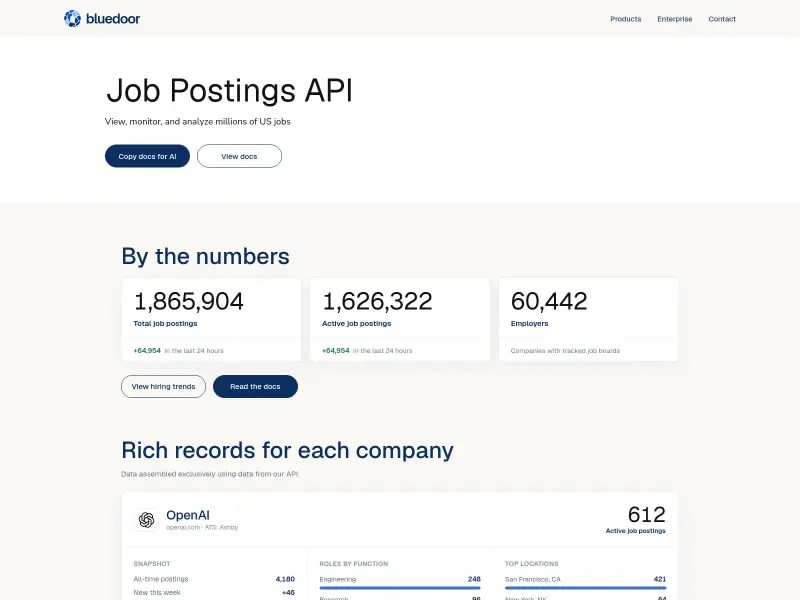This screenshot has width=800, height=600.
Task: Click Companies with tracked job boards text
Action: [565, 351]
